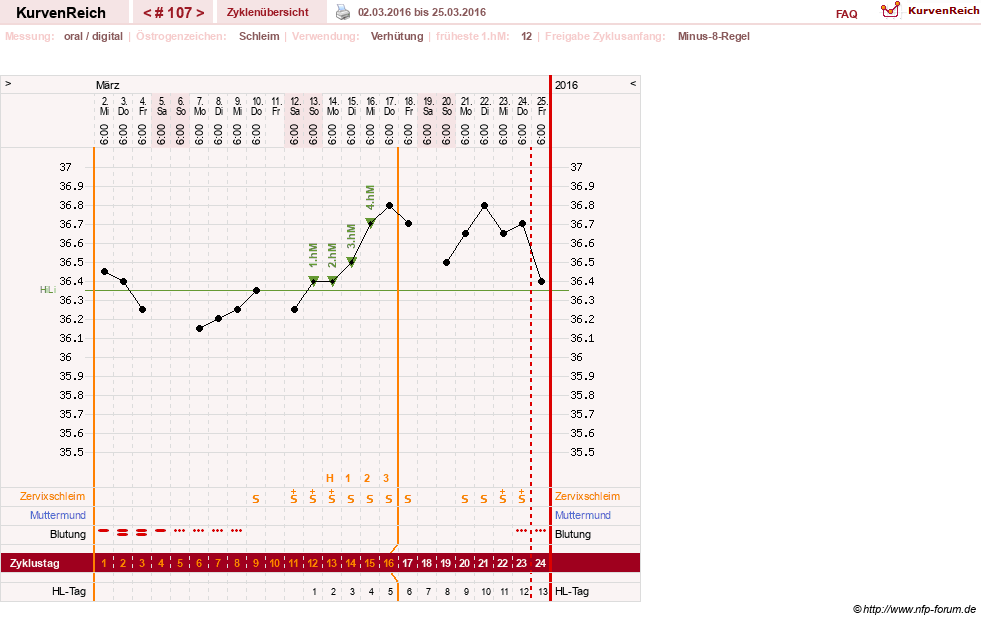Go to previous cycle with left arrow
Viewport: 981px width, 621px height.
(147, 13)
